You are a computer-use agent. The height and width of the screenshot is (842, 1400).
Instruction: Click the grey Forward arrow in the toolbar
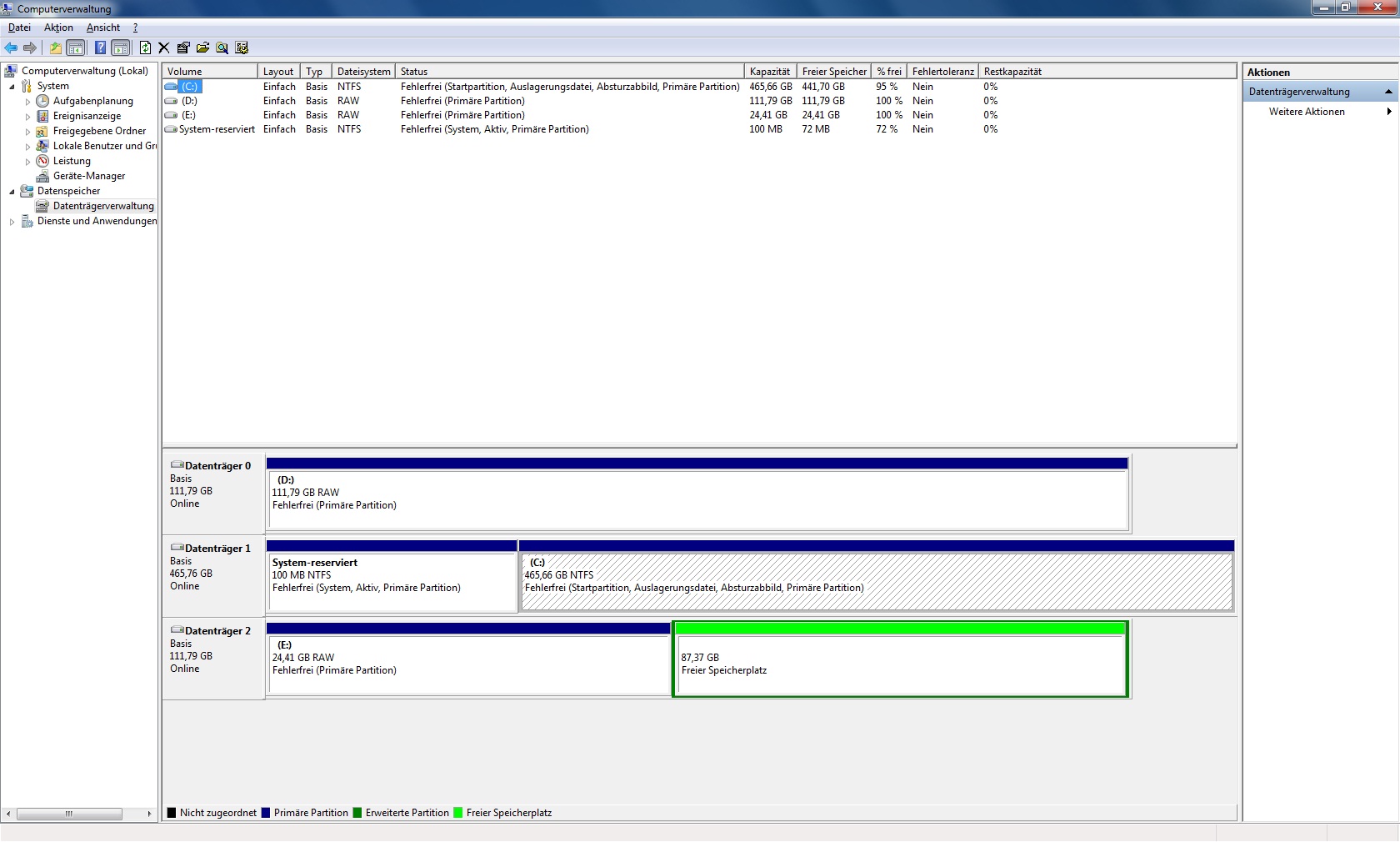[30, 48]
